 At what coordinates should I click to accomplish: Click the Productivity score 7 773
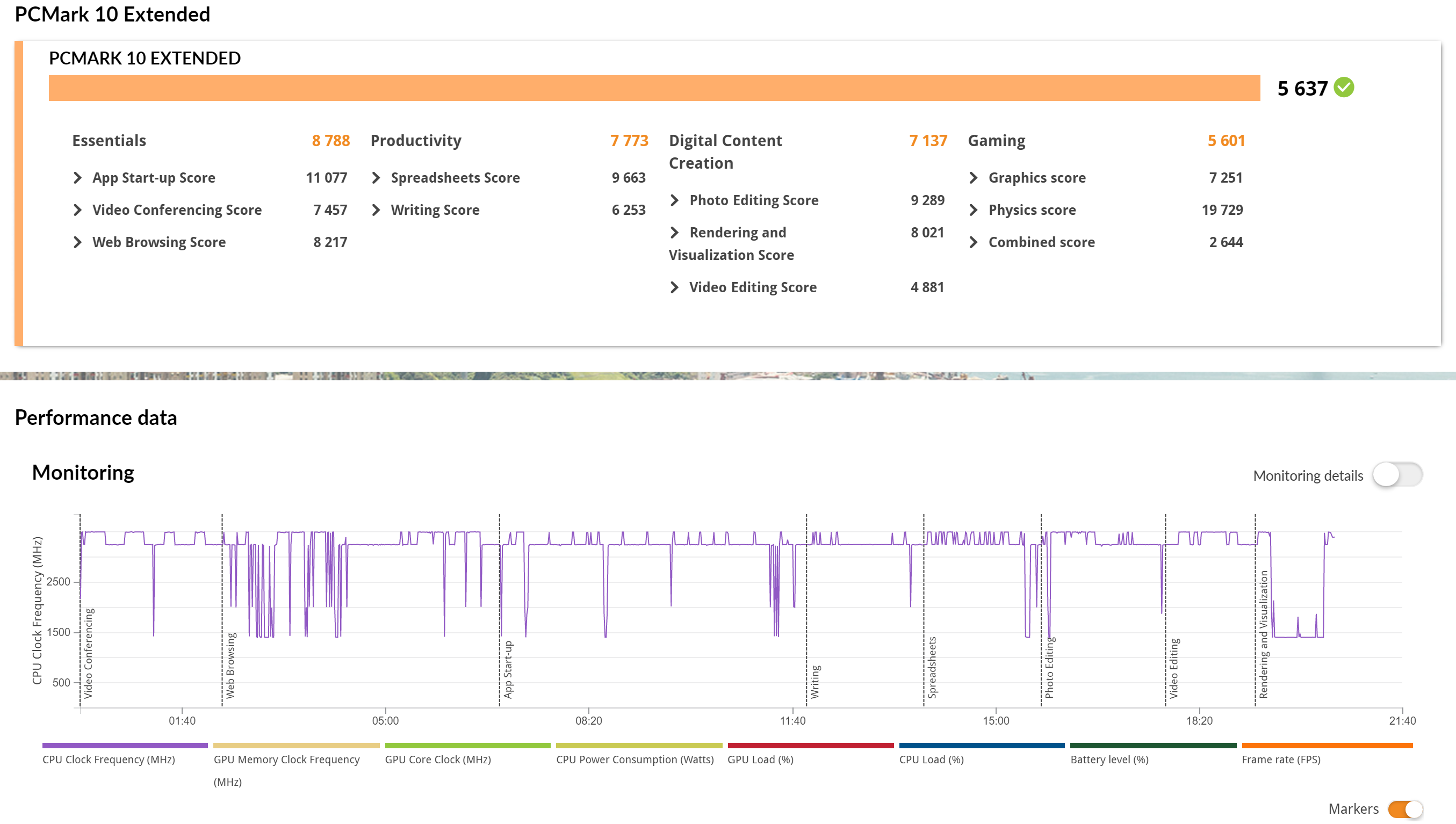coord(629,140)
